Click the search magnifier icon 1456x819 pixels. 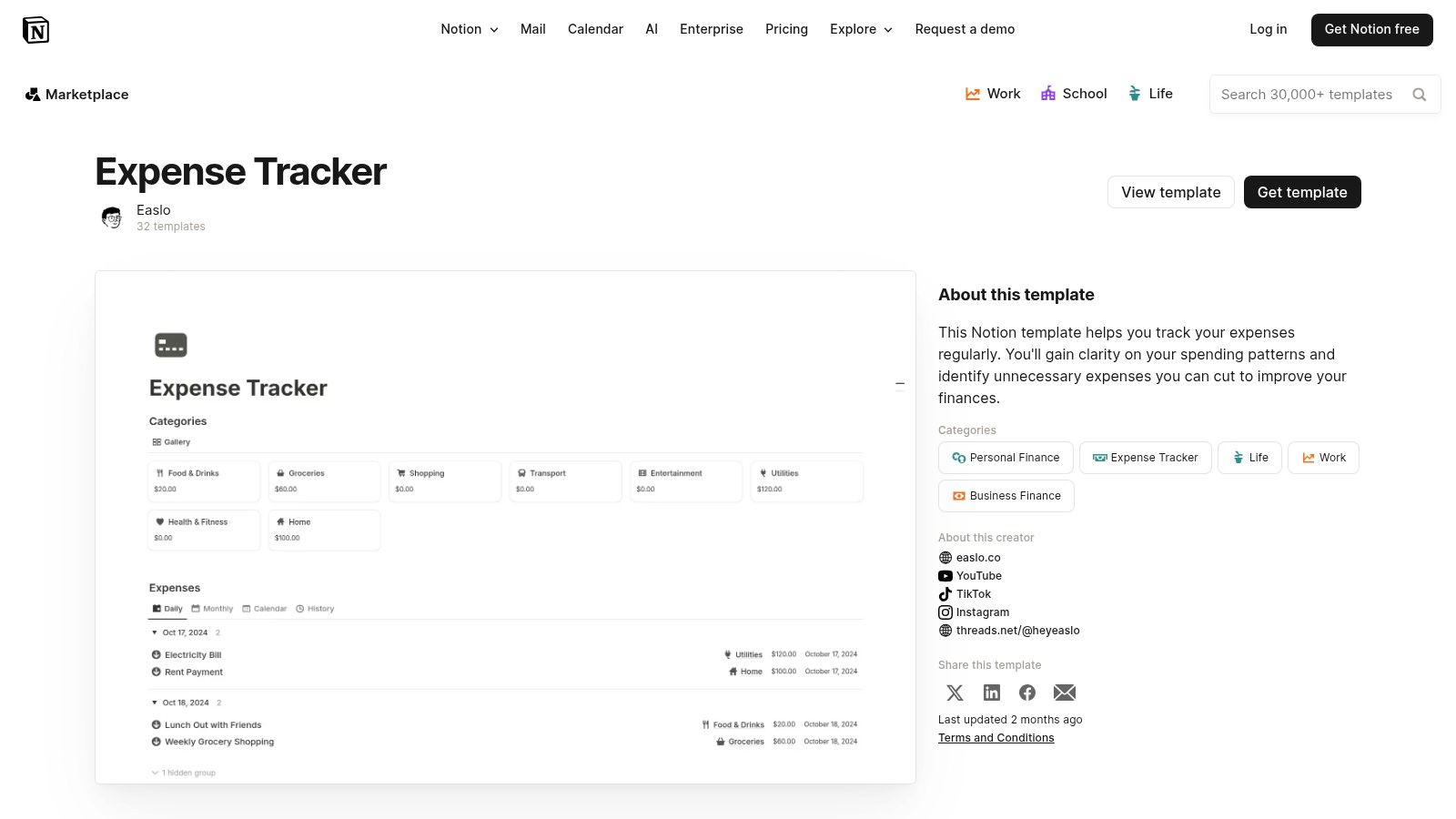pos(1419,95)
